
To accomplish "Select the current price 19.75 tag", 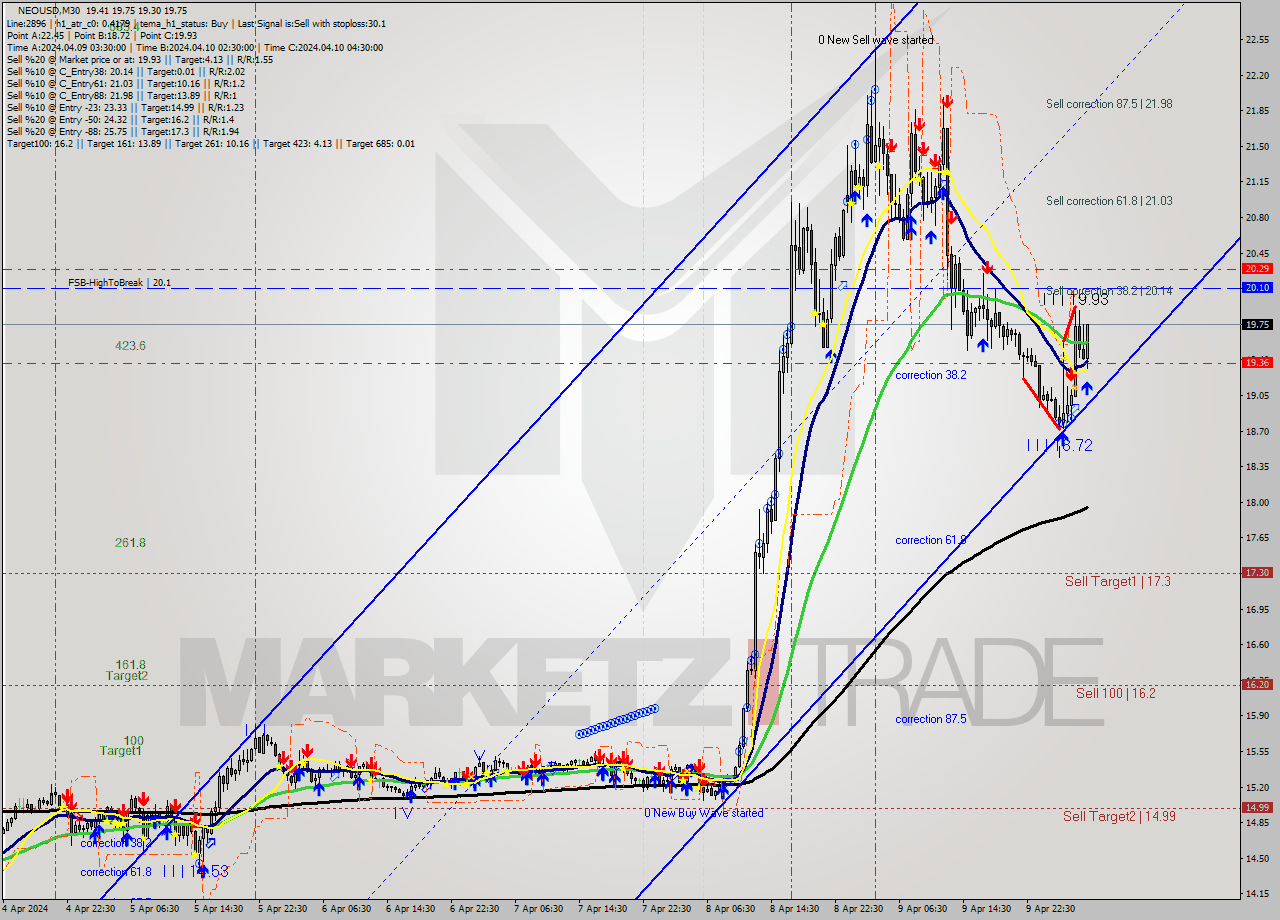I will pyautogui.click(x=1257, y=324).
